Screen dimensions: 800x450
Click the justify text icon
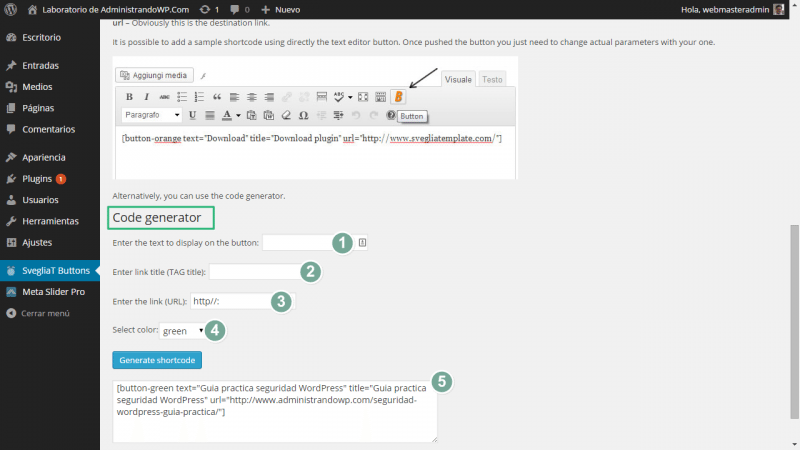click(210, 115)
